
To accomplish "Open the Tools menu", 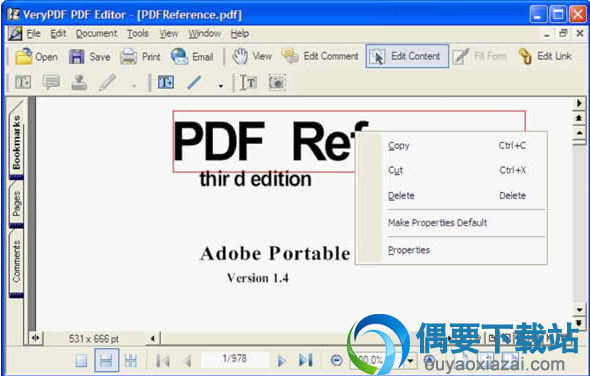I will point(138,34).
